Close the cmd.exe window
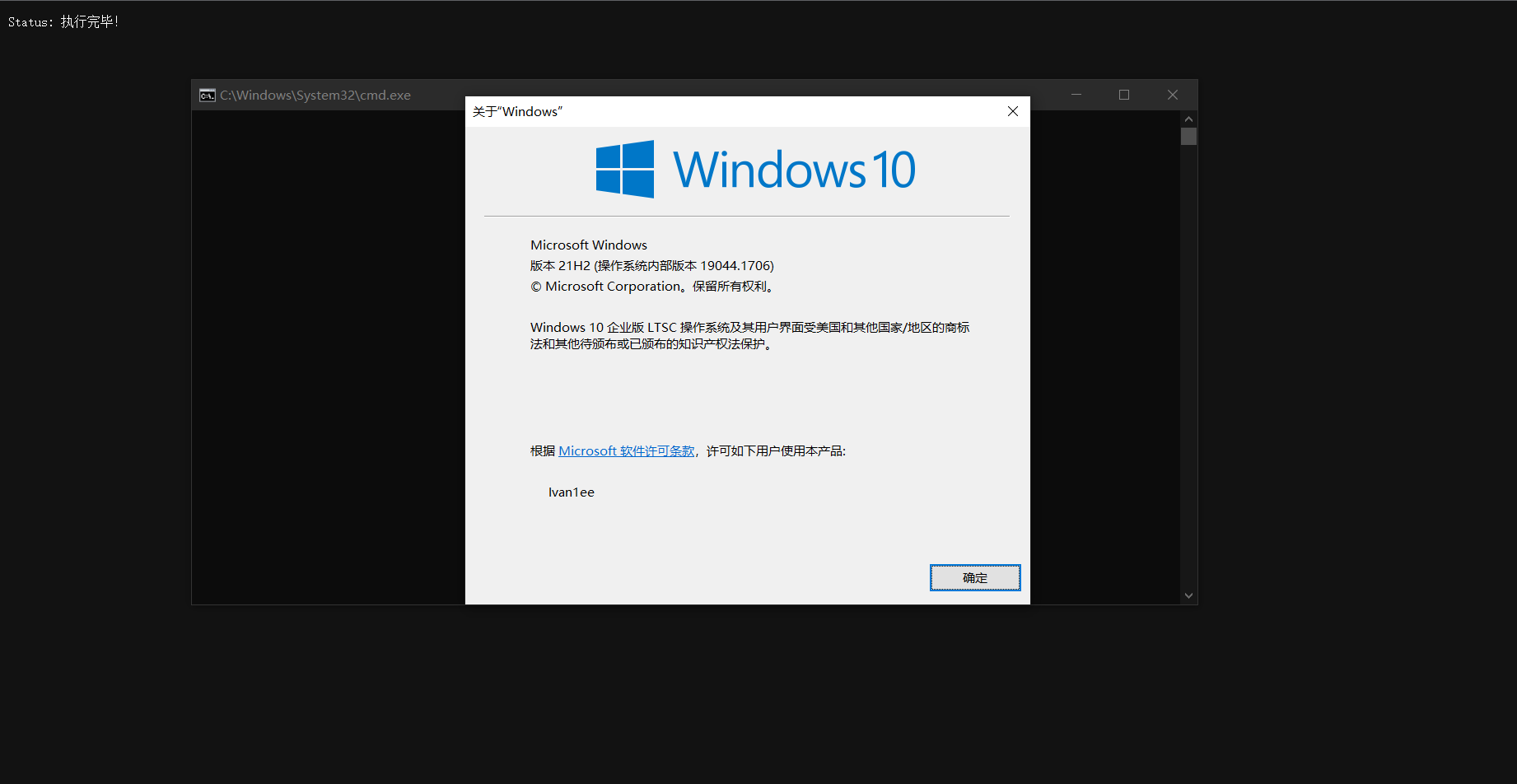Viewport: 1517px width, 784px height. 1173,95
